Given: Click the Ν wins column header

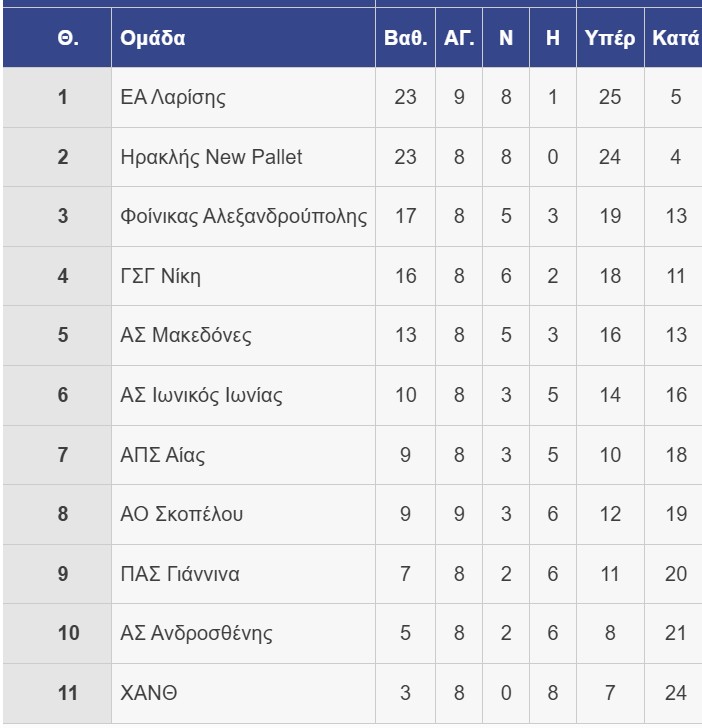Looking at the screenshot, I should pos(506,39).
